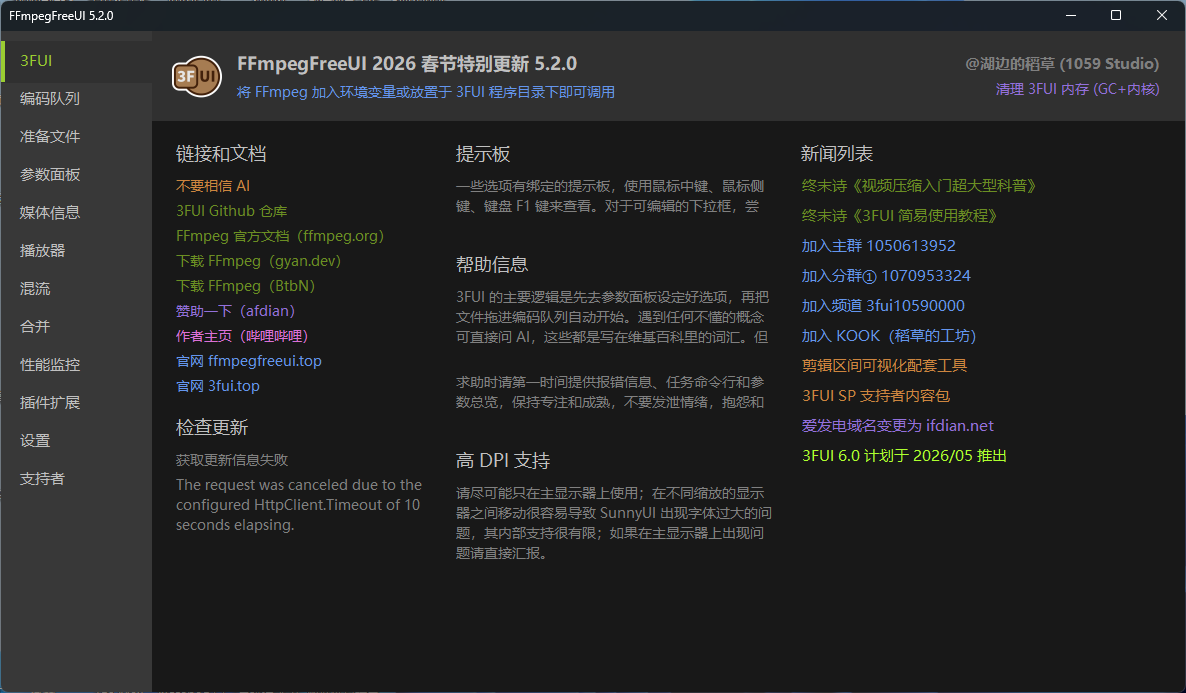Click 加入主群 1050613952 link

coord(878,246)
